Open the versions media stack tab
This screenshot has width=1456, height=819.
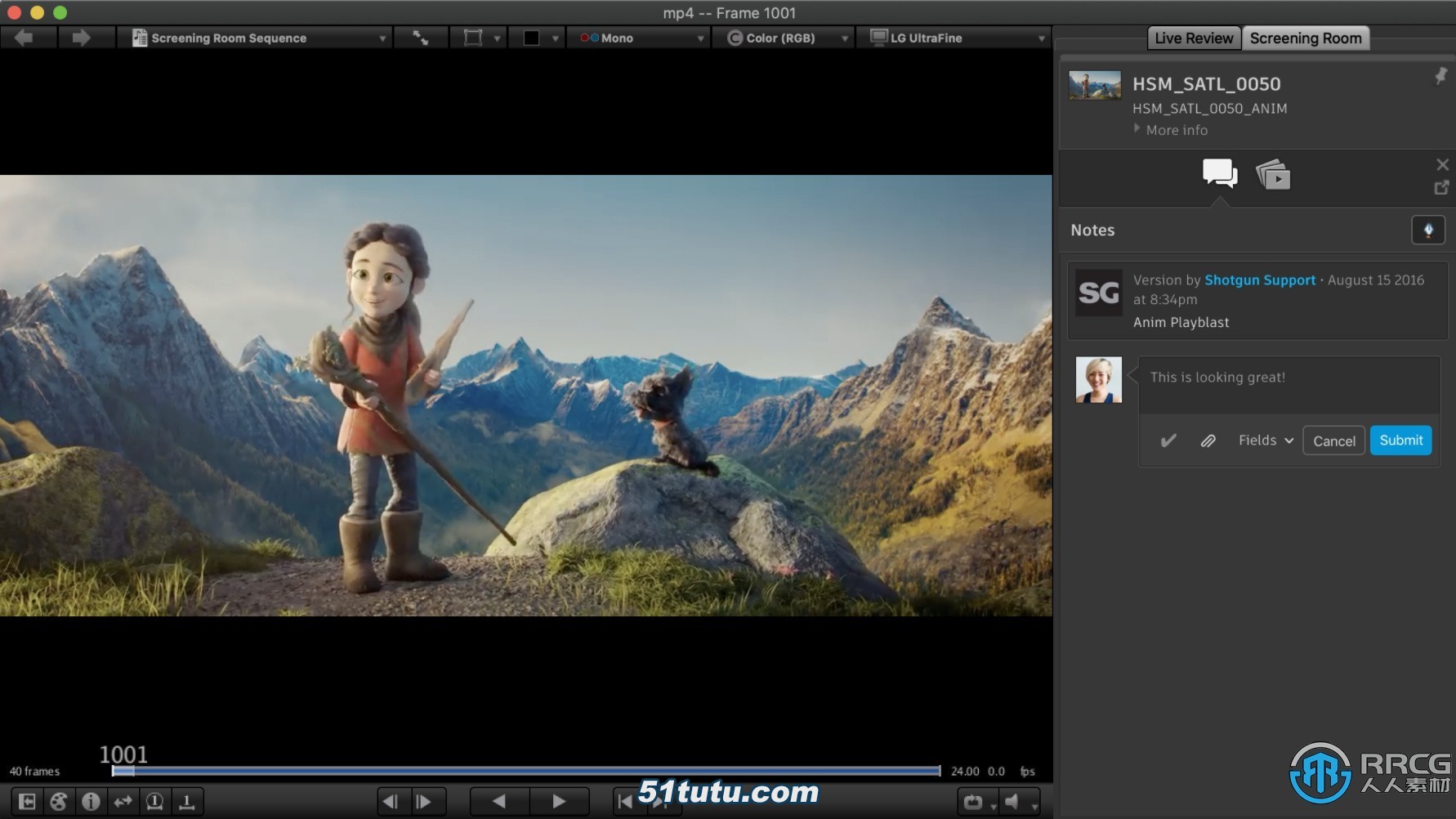1273,174
